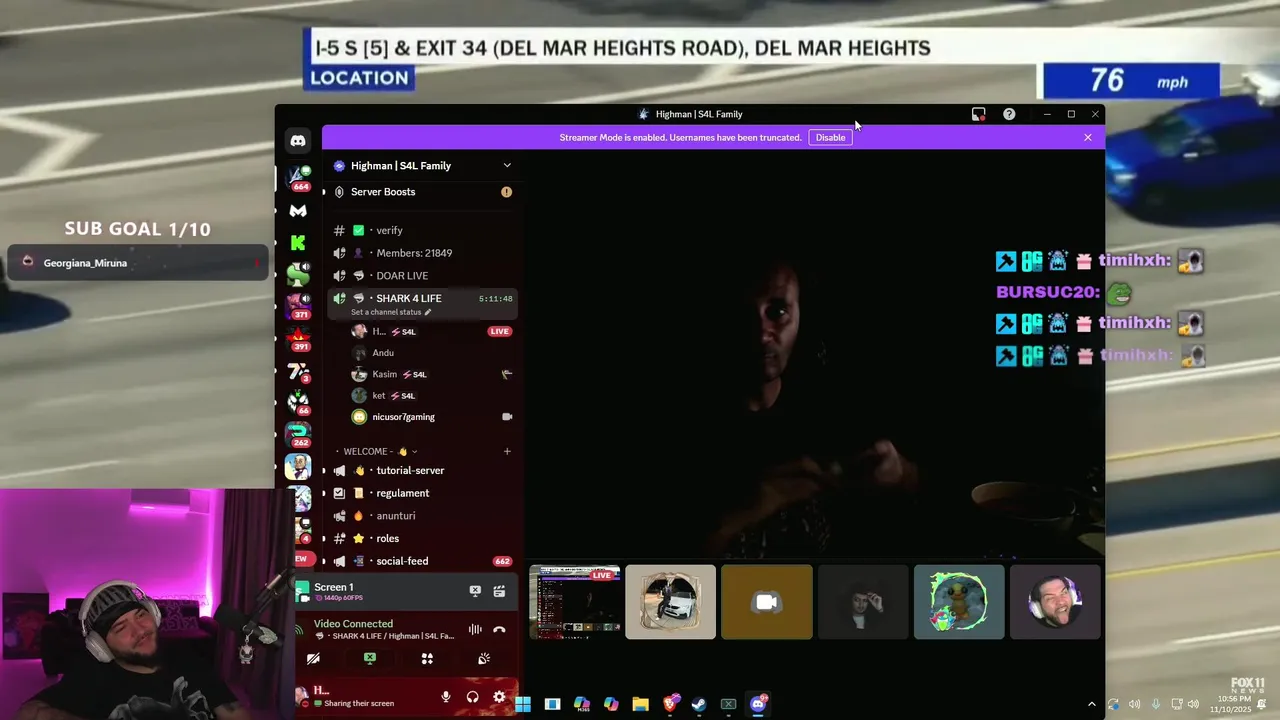This screenshot has height=720, width=1280.
Task: Open Discord taskbar icon with badge
Action: 758,704
